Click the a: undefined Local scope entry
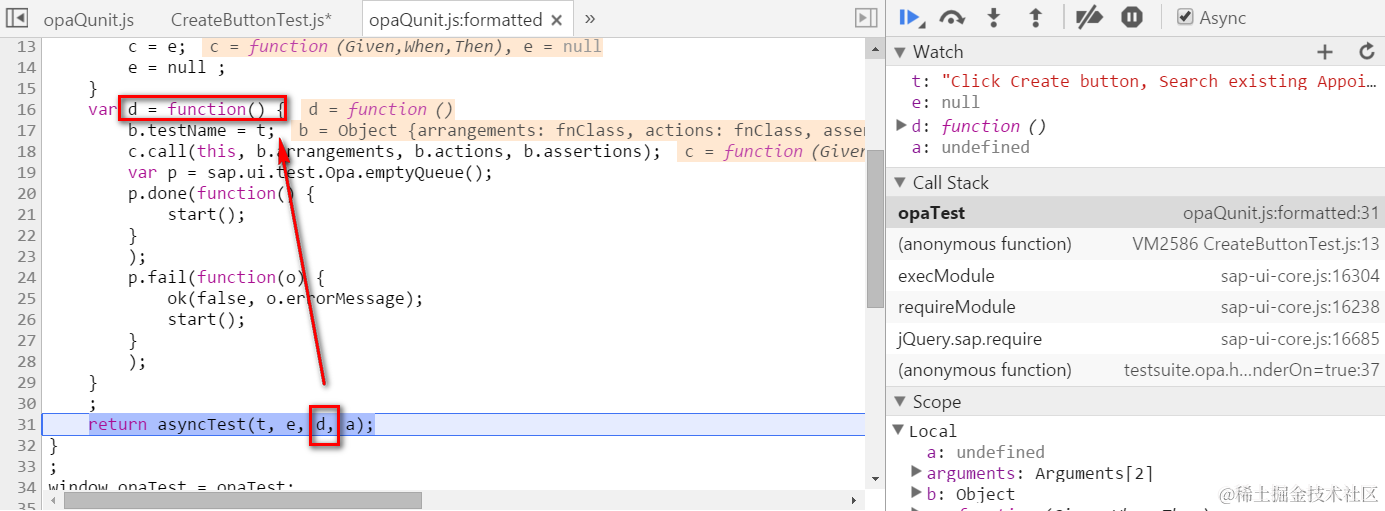Screen dimensions: 1385x511 [x=985, y=452]
